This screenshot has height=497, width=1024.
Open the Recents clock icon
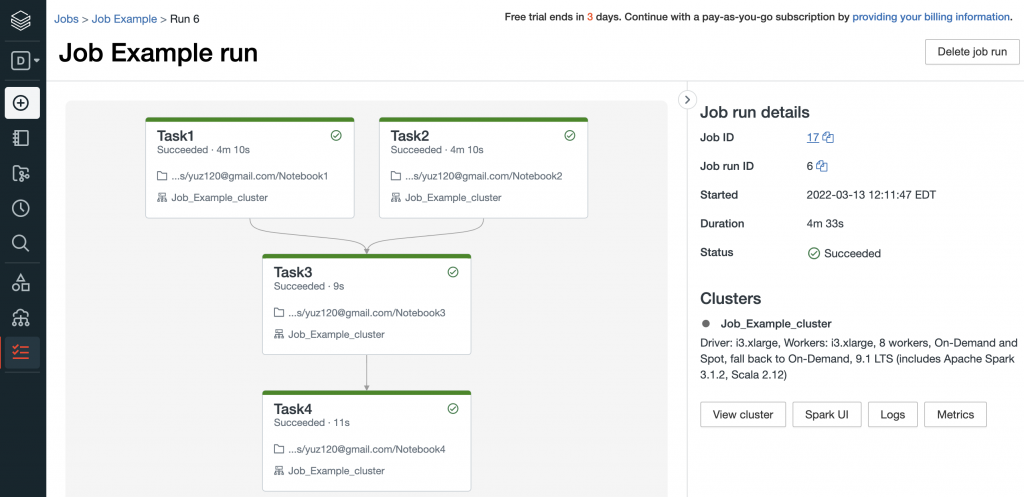click(x=21, y=208)
